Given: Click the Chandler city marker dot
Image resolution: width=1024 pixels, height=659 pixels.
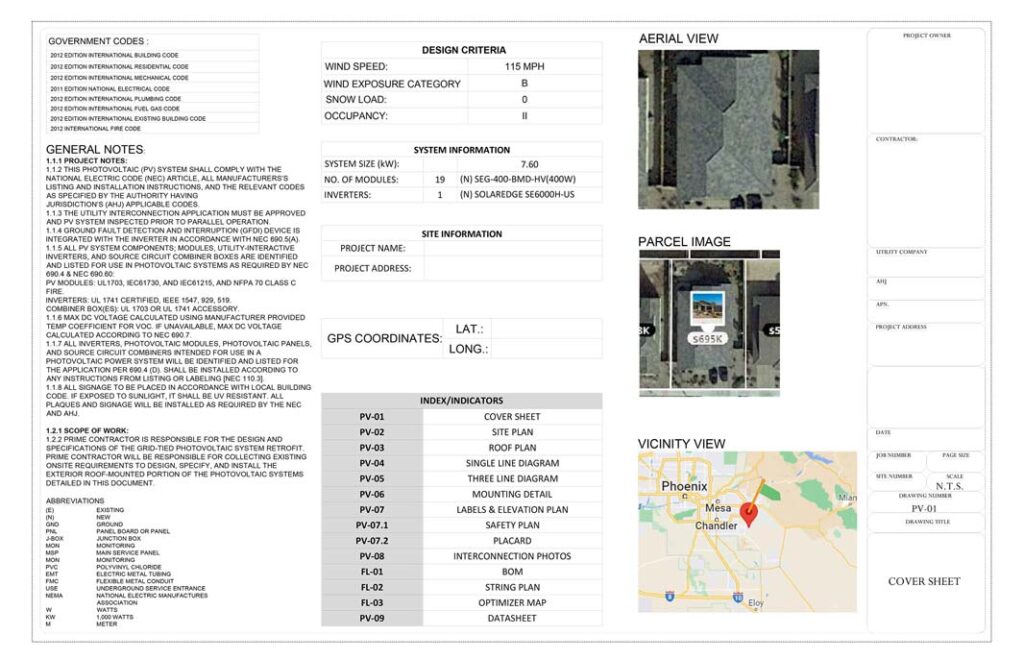Looking at the screenshot, I should (717, 519).
